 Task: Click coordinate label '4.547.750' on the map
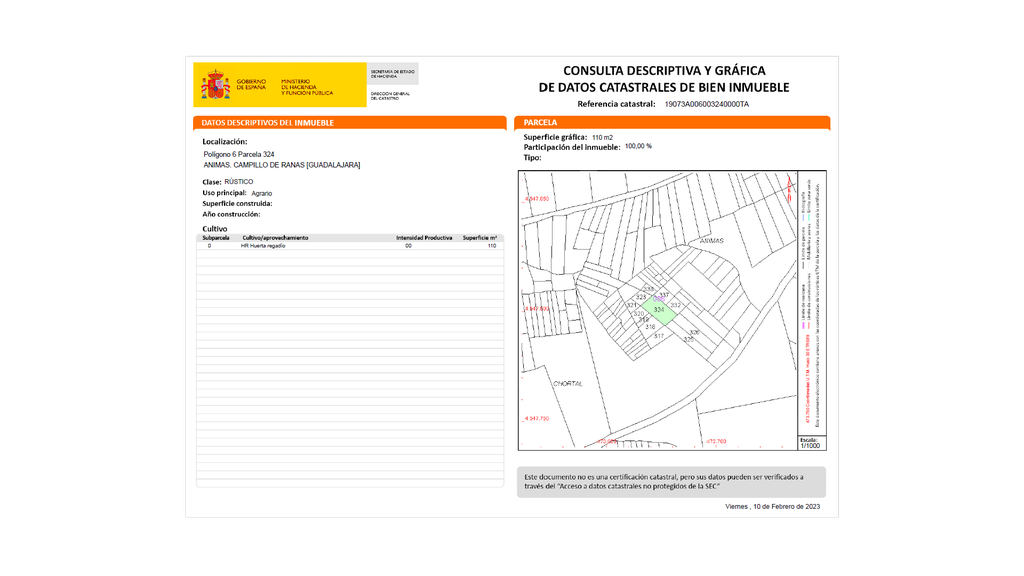pos(536,418)
